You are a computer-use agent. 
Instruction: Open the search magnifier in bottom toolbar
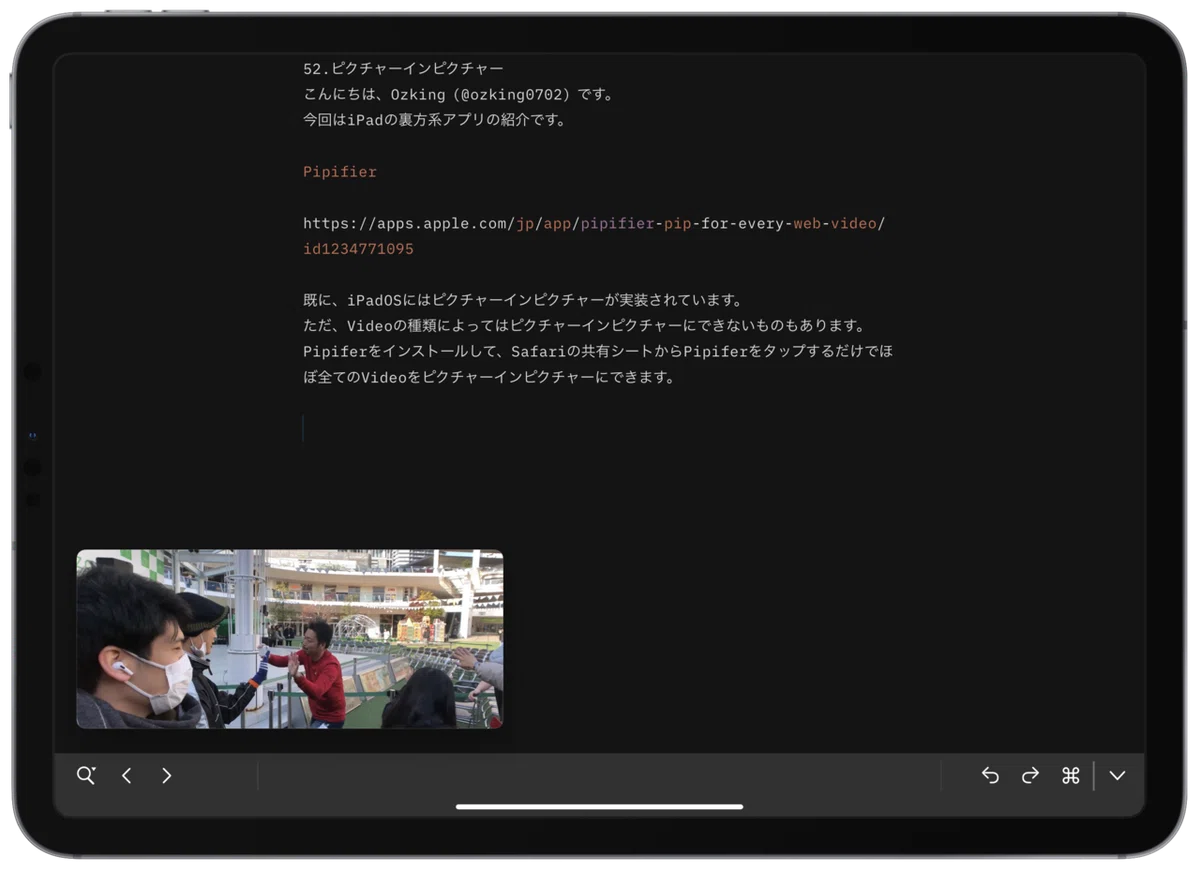[86, 775]
